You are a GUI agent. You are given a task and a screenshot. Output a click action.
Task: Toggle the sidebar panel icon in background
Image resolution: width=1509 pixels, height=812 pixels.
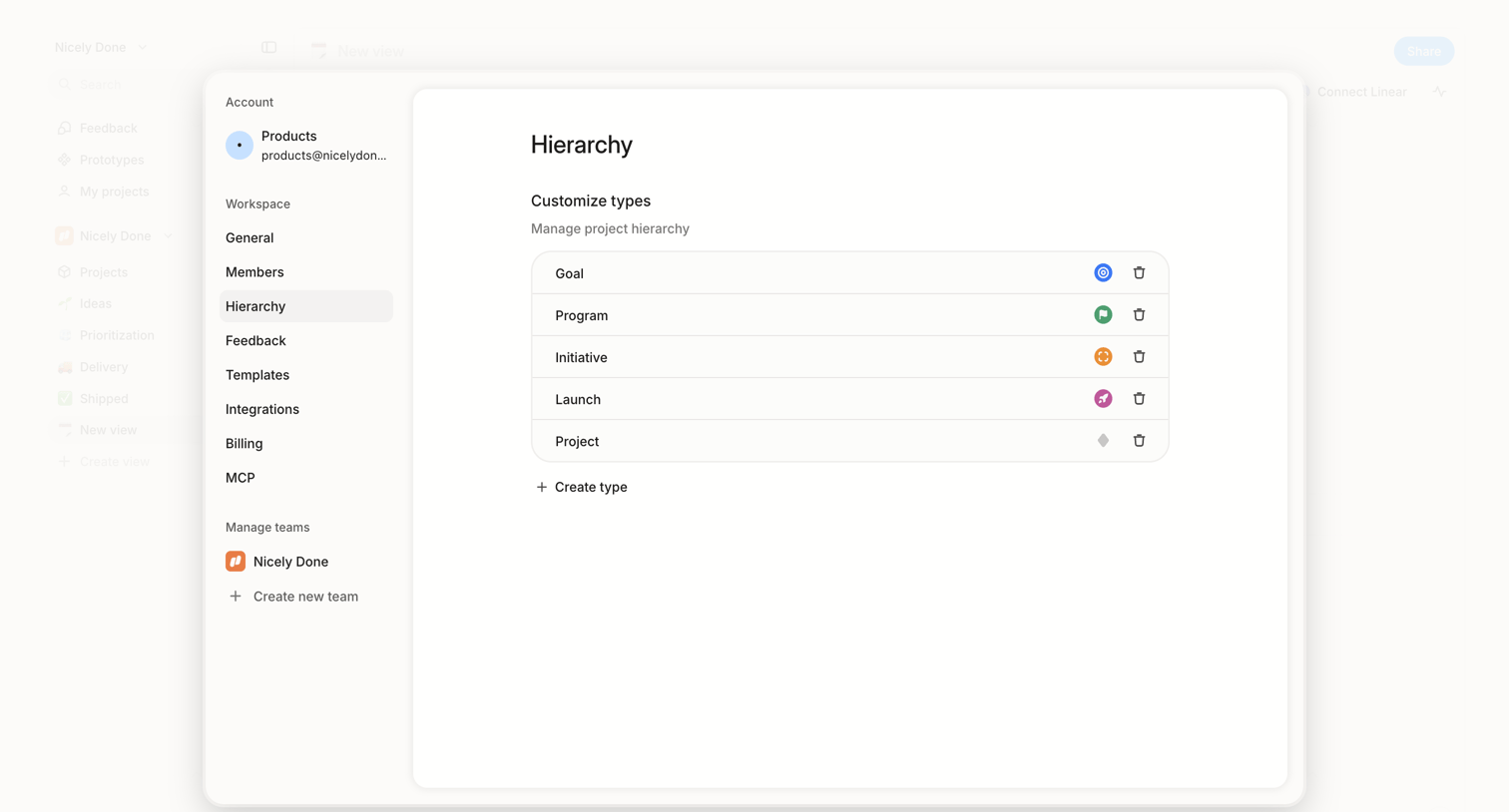point(268,48)
